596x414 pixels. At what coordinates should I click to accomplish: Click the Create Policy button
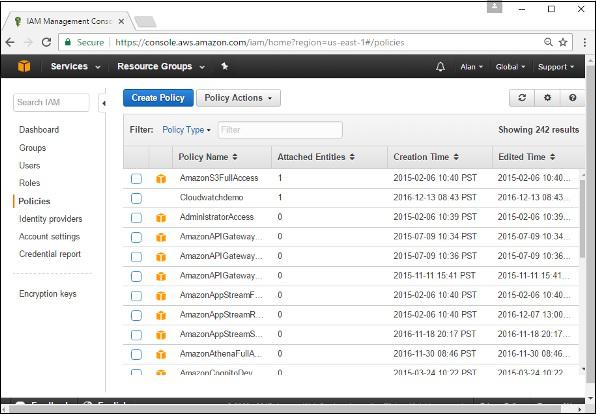click(158, 98)
